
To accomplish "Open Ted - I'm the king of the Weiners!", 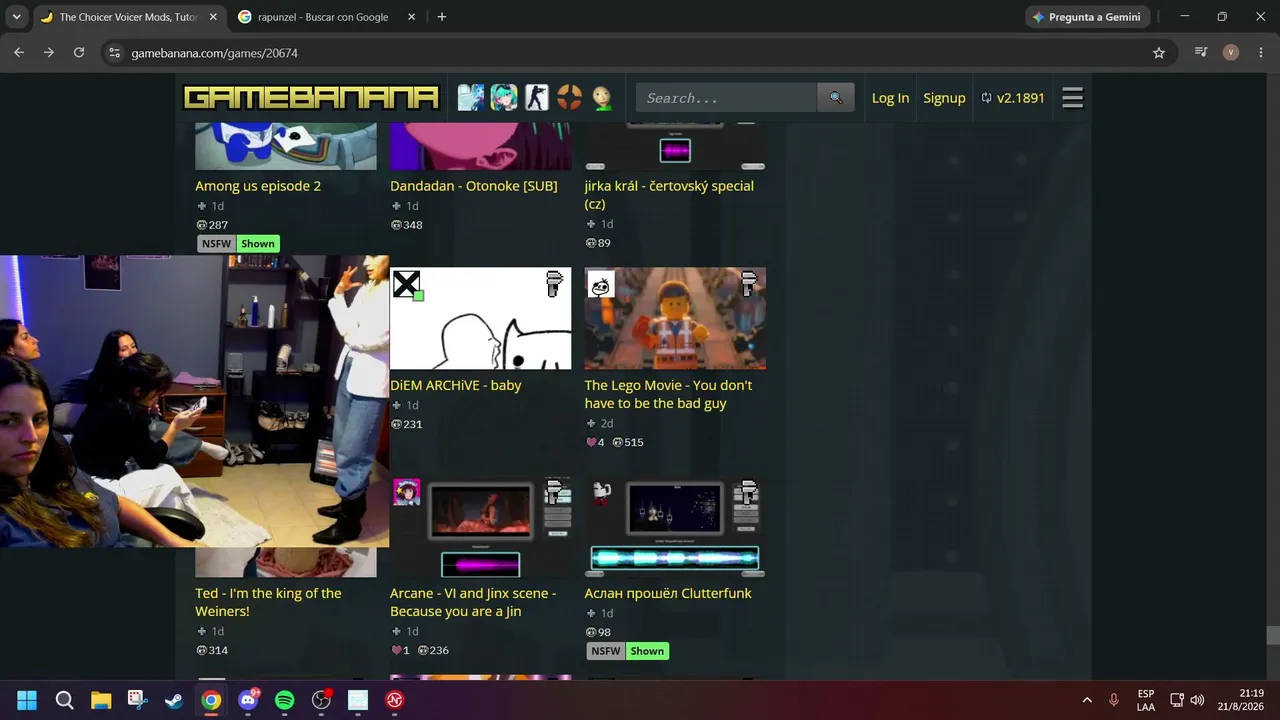I will point(268,602).
